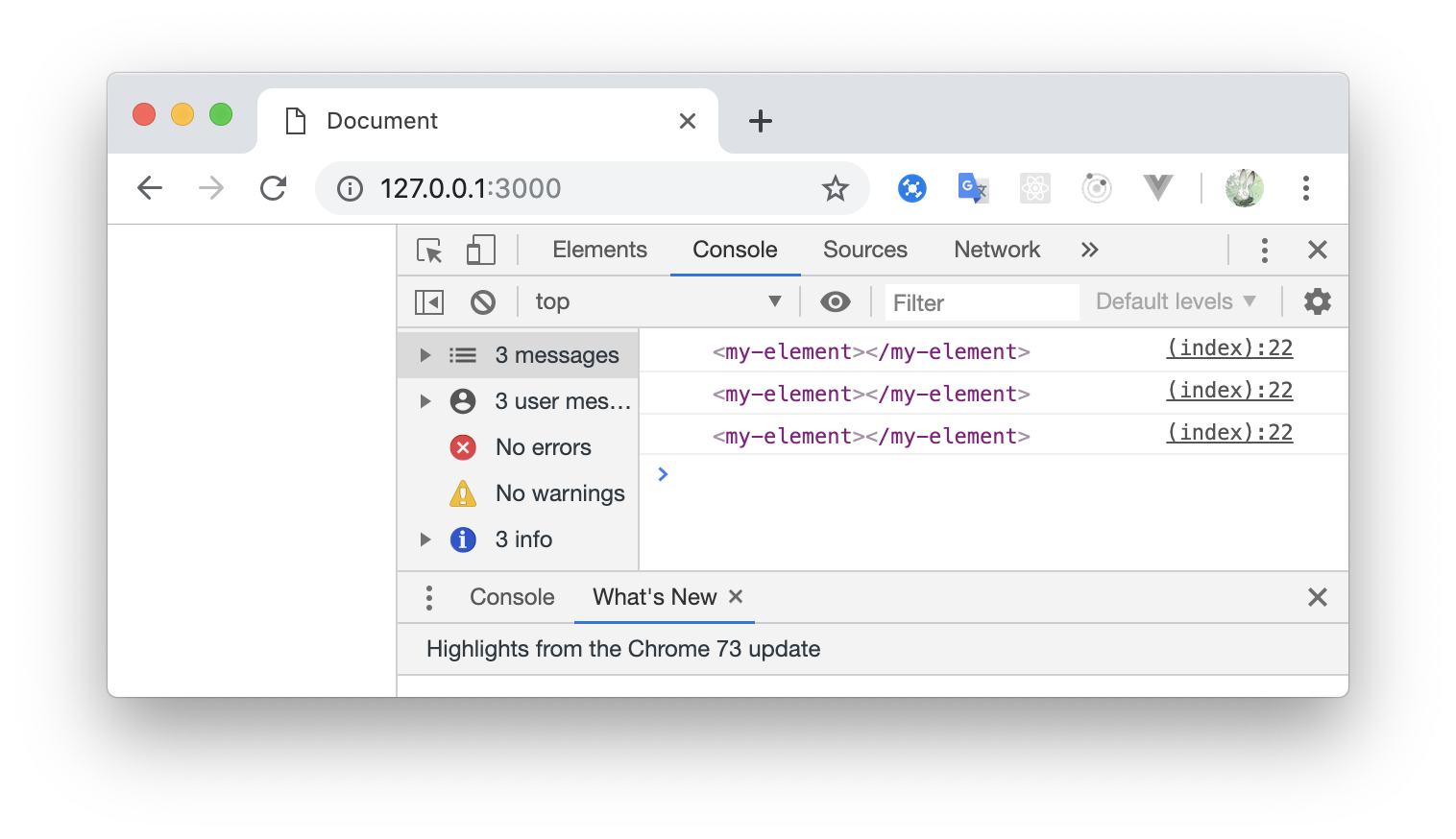Hide the console sidebar panel
The image size is (1456, 839).
tap(428, 301)
